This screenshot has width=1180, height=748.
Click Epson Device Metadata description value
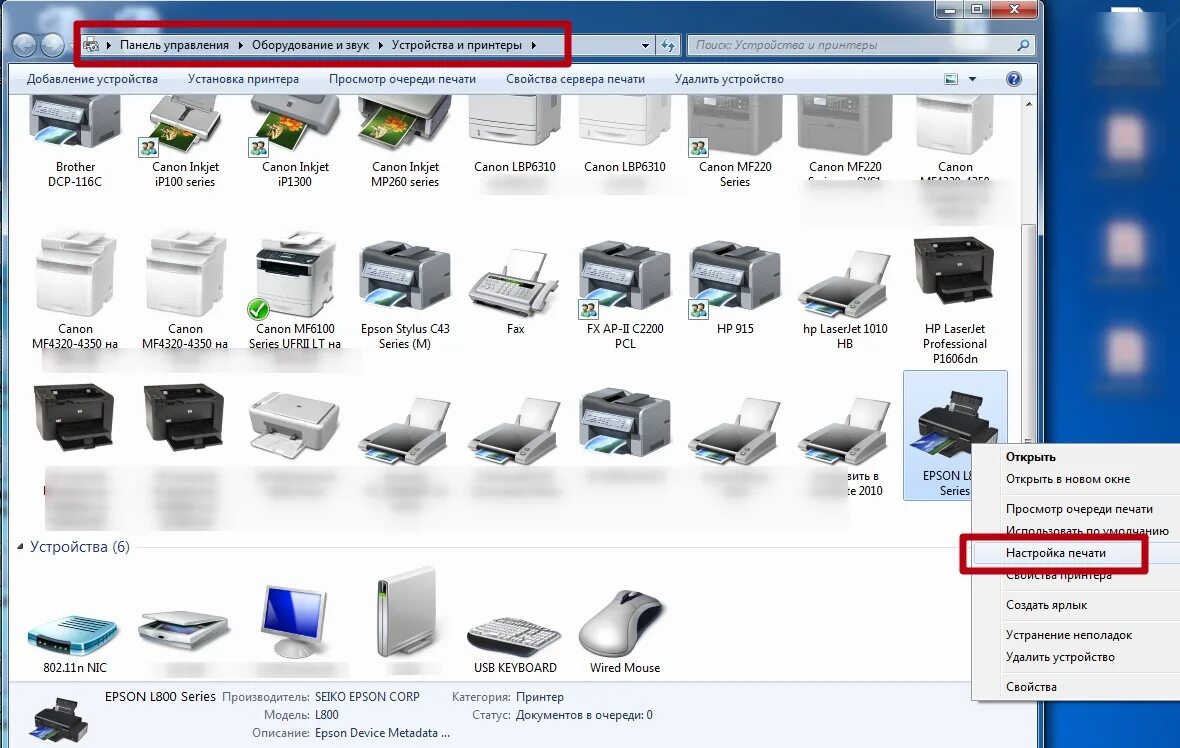[x=382, y=733]
